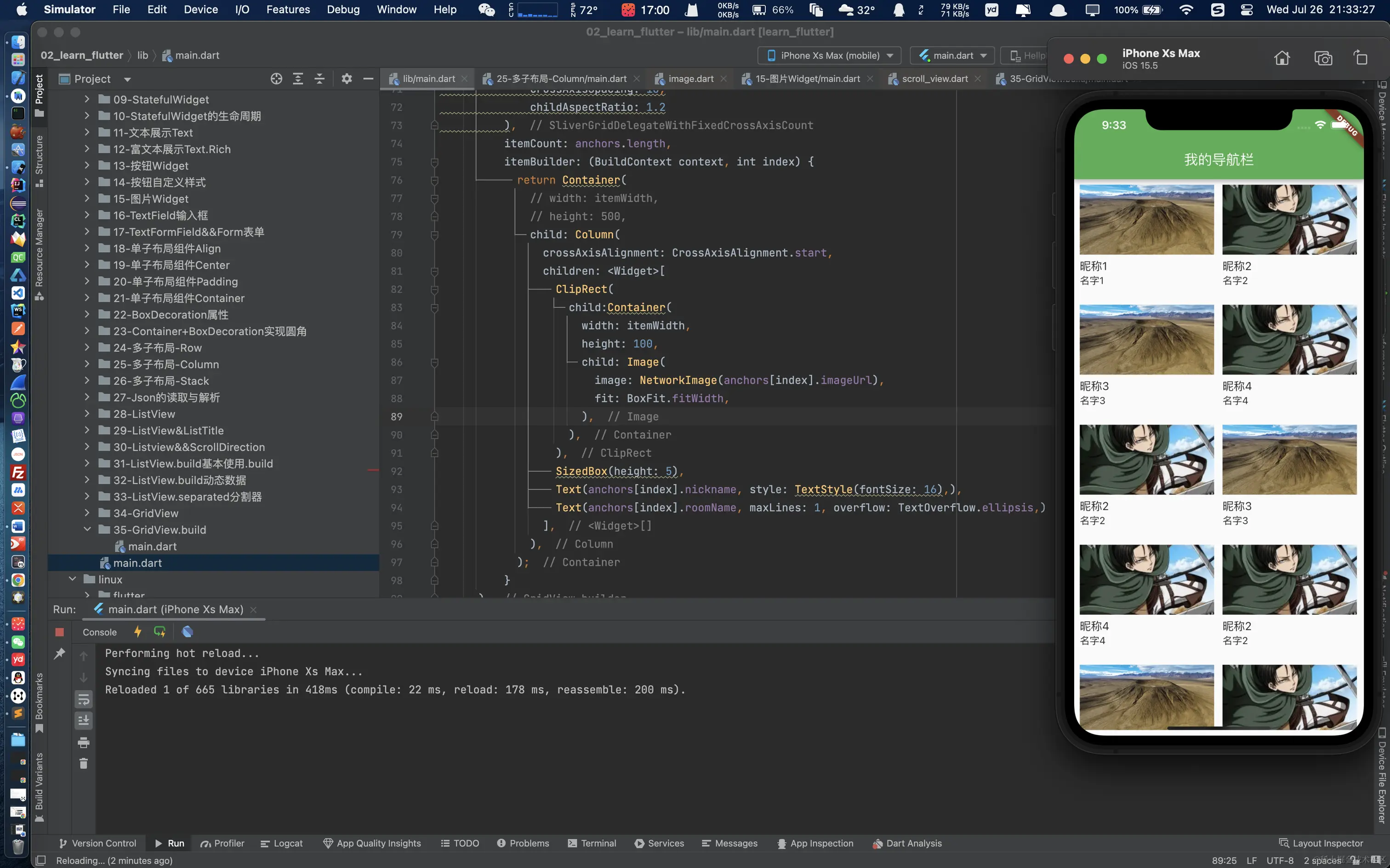Fold the Image block at line 86

point(435,362)
